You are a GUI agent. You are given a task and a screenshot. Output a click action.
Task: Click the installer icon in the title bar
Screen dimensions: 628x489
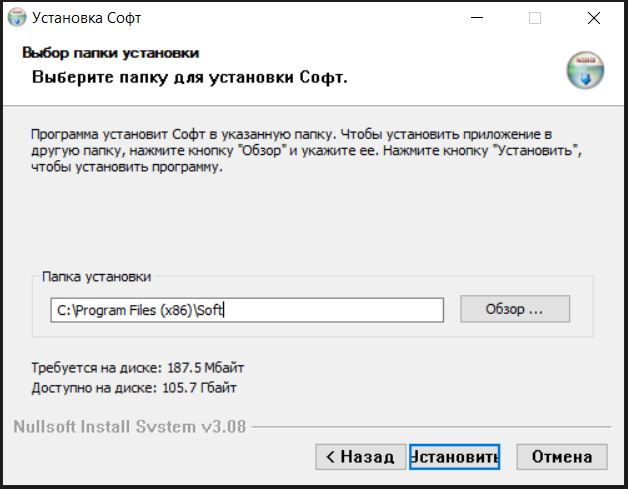click(x=17, y=17)
